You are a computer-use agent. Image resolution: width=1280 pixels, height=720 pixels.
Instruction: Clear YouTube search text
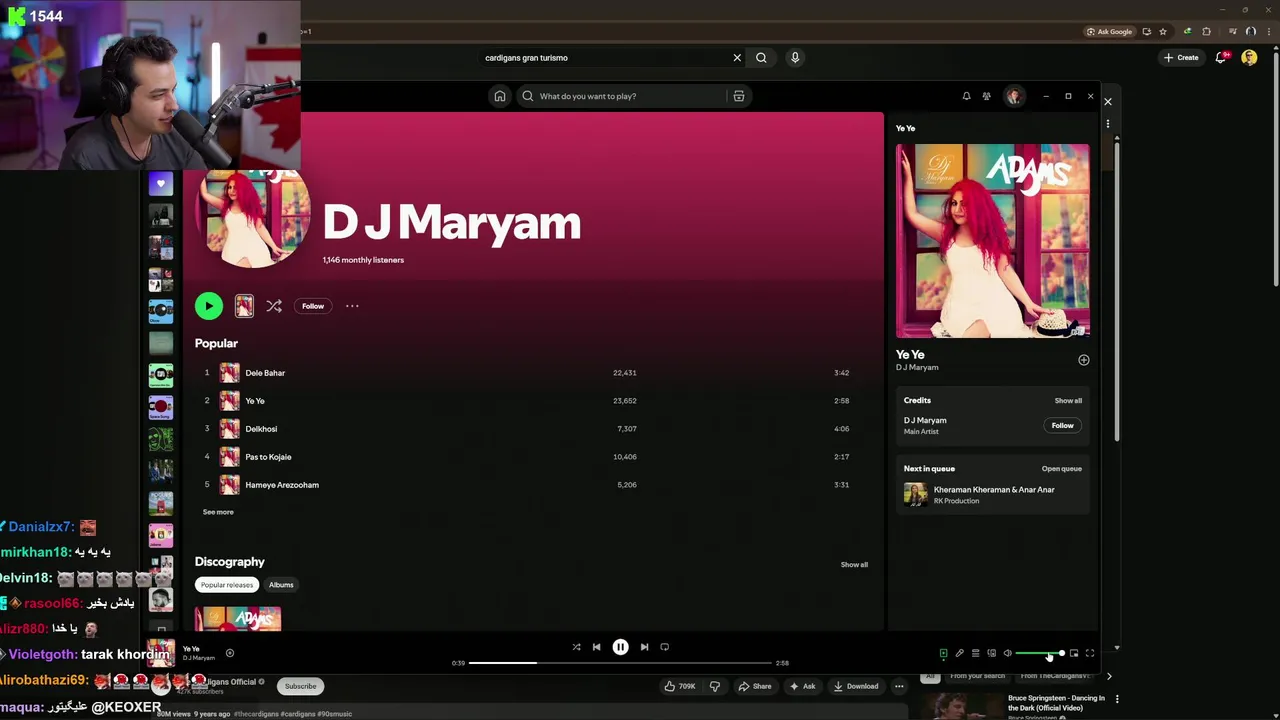(x=737, y=58)
